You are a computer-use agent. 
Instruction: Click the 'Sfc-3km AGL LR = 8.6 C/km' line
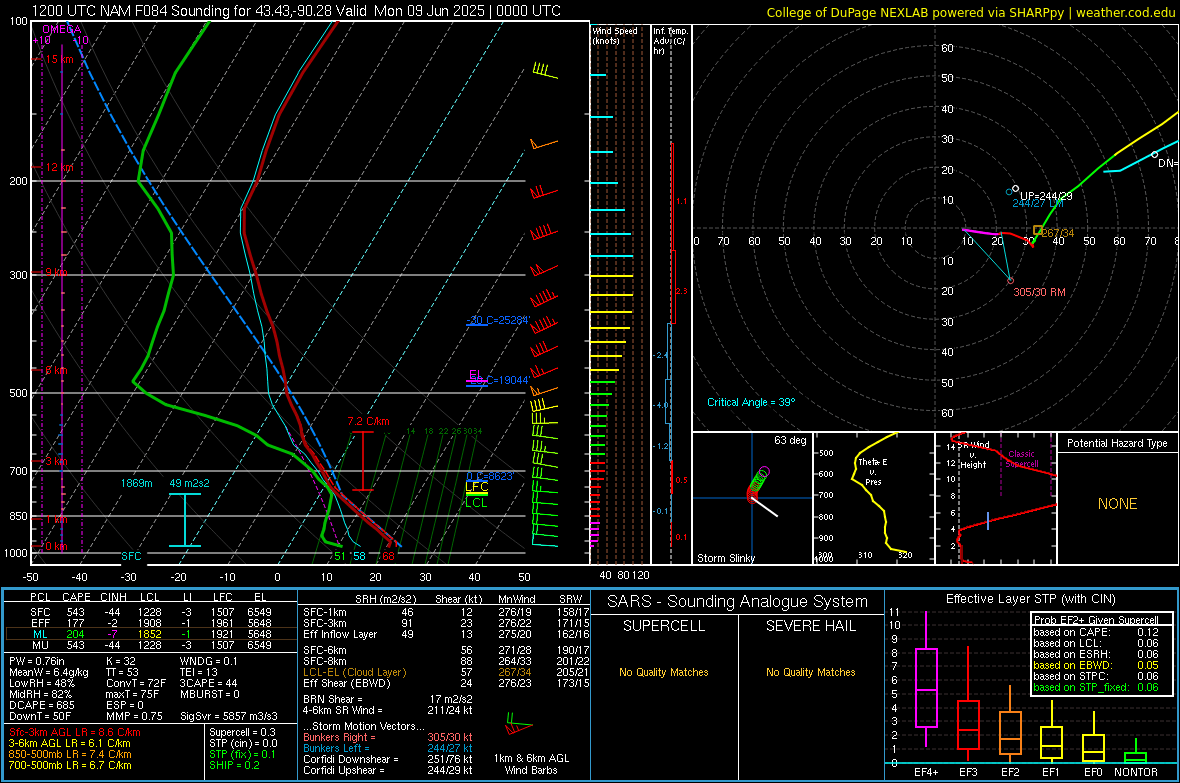[75, 732]
